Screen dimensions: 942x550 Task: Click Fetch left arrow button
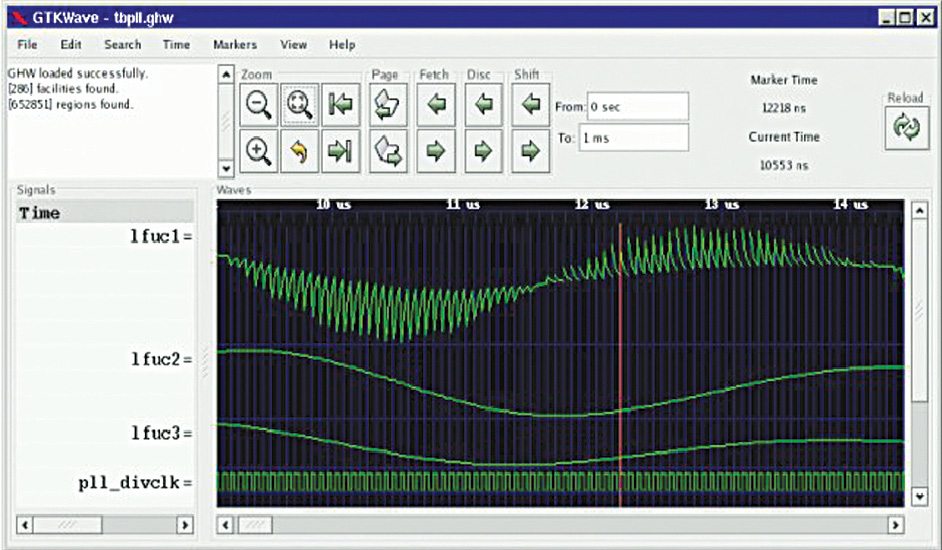436,105
